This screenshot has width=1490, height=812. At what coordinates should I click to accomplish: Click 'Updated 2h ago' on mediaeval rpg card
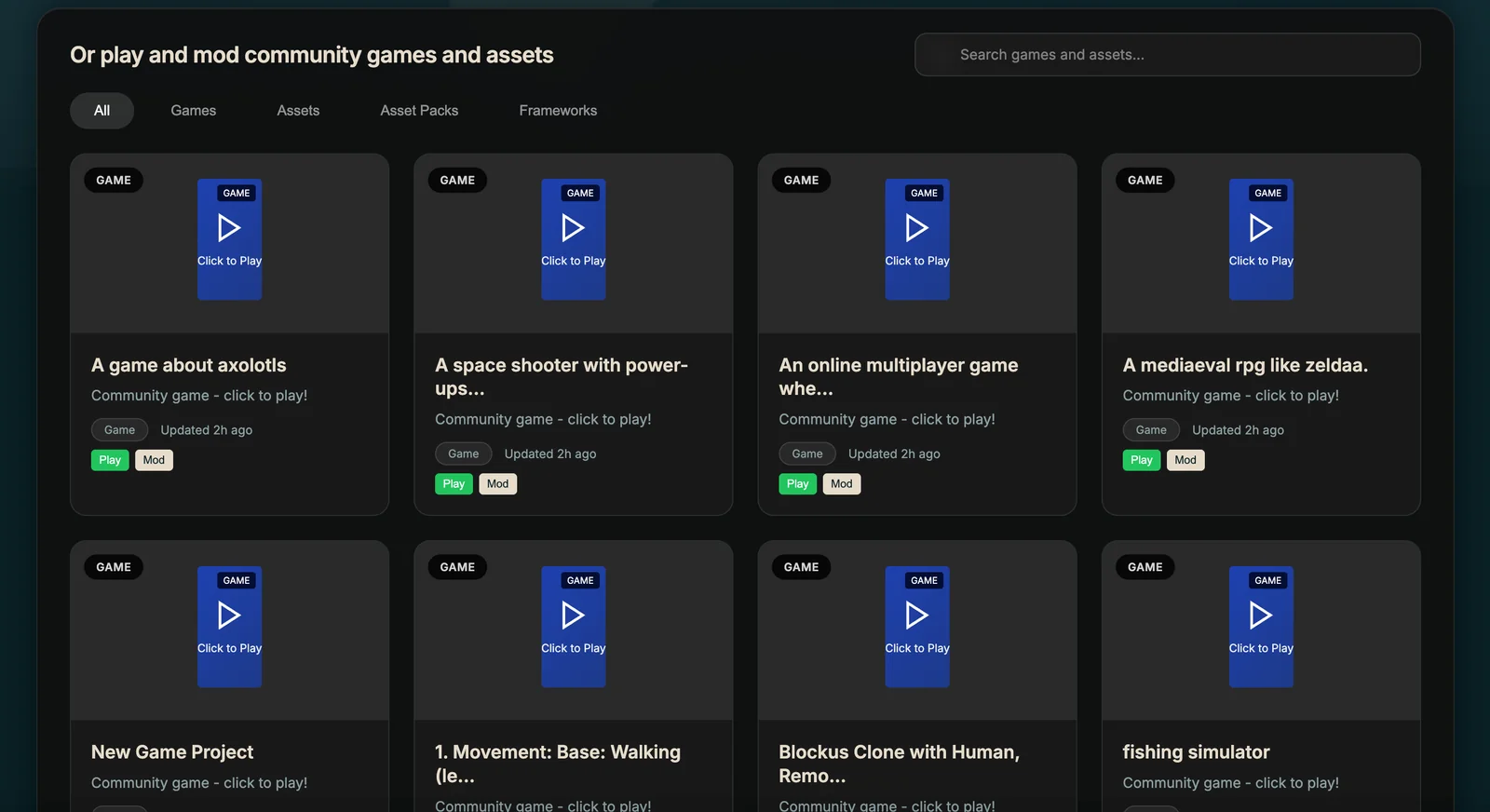click(1238, 430)
